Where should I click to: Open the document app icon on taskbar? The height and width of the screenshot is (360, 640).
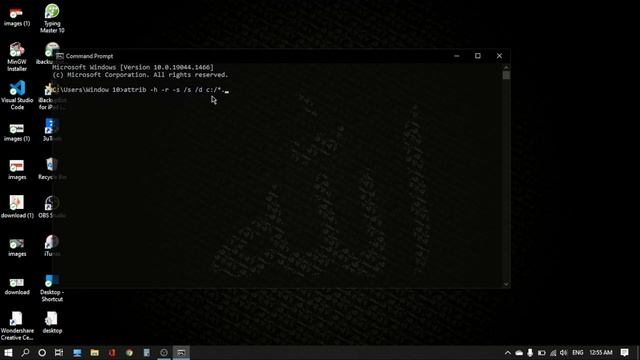coord(147,353)
